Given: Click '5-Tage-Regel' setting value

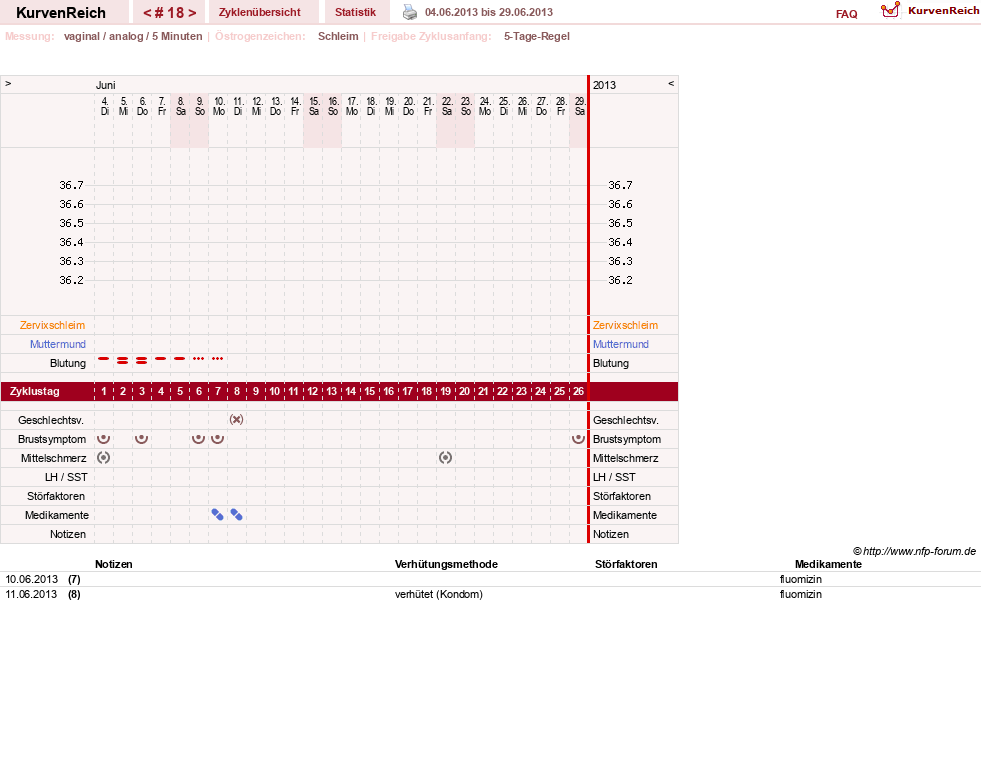Looking at the screenshot, I should pos(537,36).
